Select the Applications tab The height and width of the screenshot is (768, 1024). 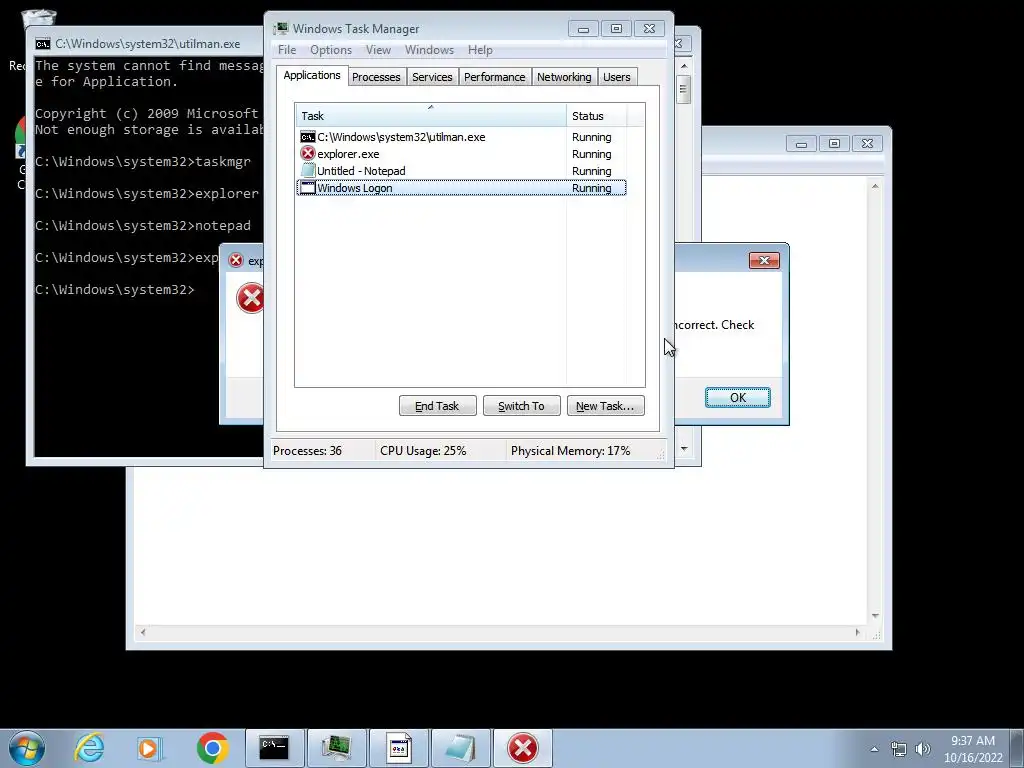[312, 75]
